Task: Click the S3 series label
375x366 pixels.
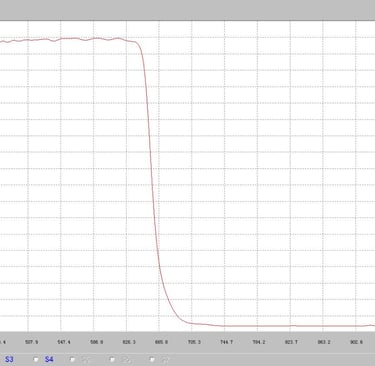Action: (9, 359)
